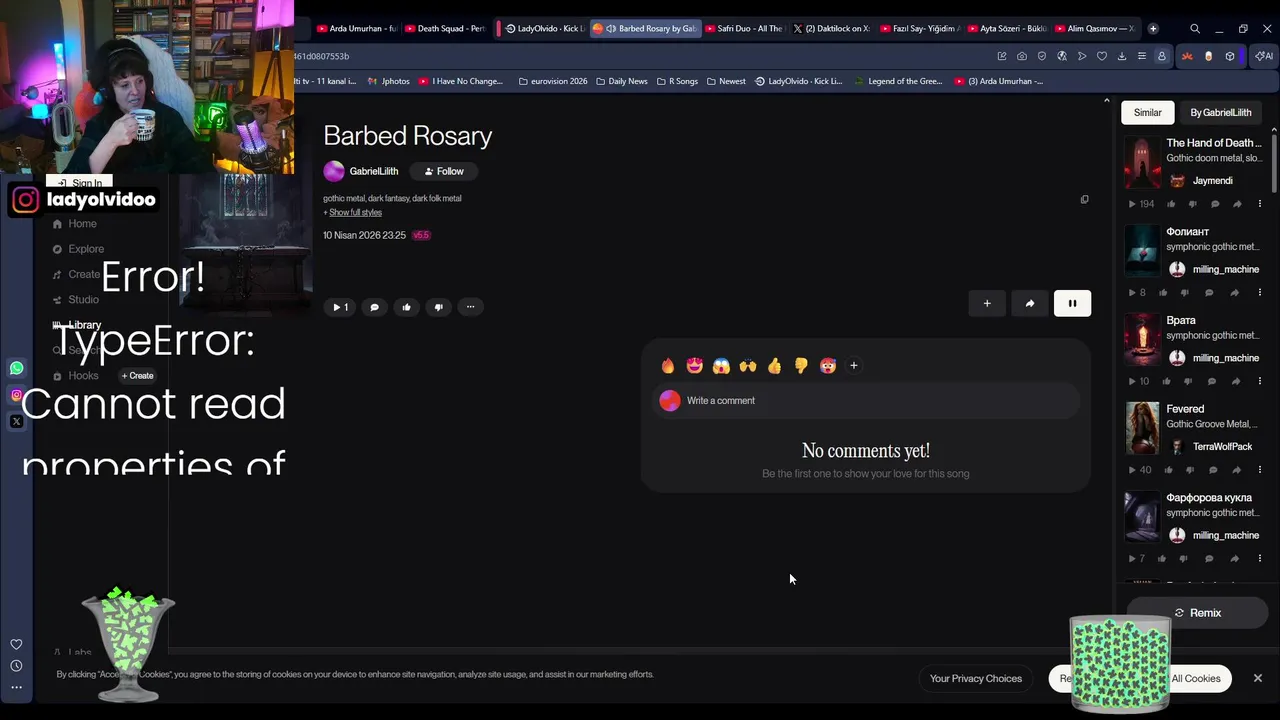
Task: Open the X (Twitter) sidebar icon
Action: point(16,422)
